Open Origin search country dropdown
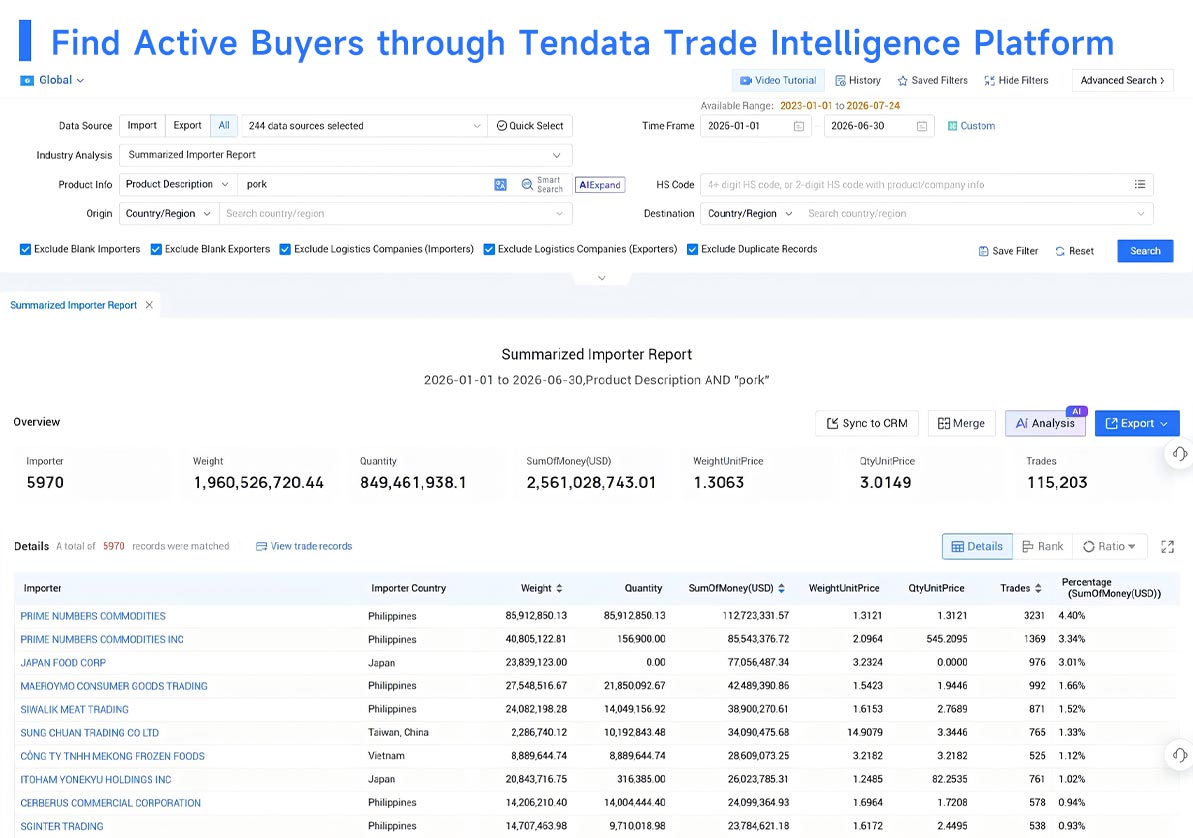1193x838 pixels. 395,214
